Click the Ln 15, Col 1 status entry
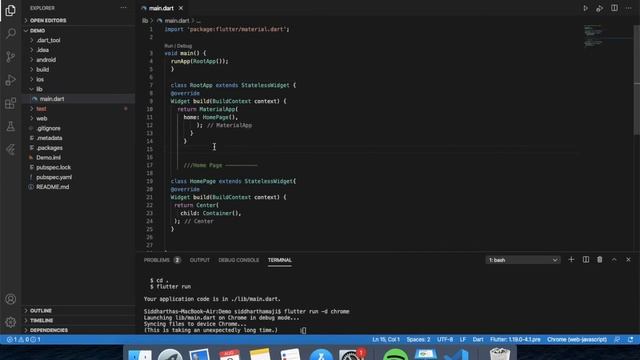This screenshot has width=640, height=360. [386, 339]
